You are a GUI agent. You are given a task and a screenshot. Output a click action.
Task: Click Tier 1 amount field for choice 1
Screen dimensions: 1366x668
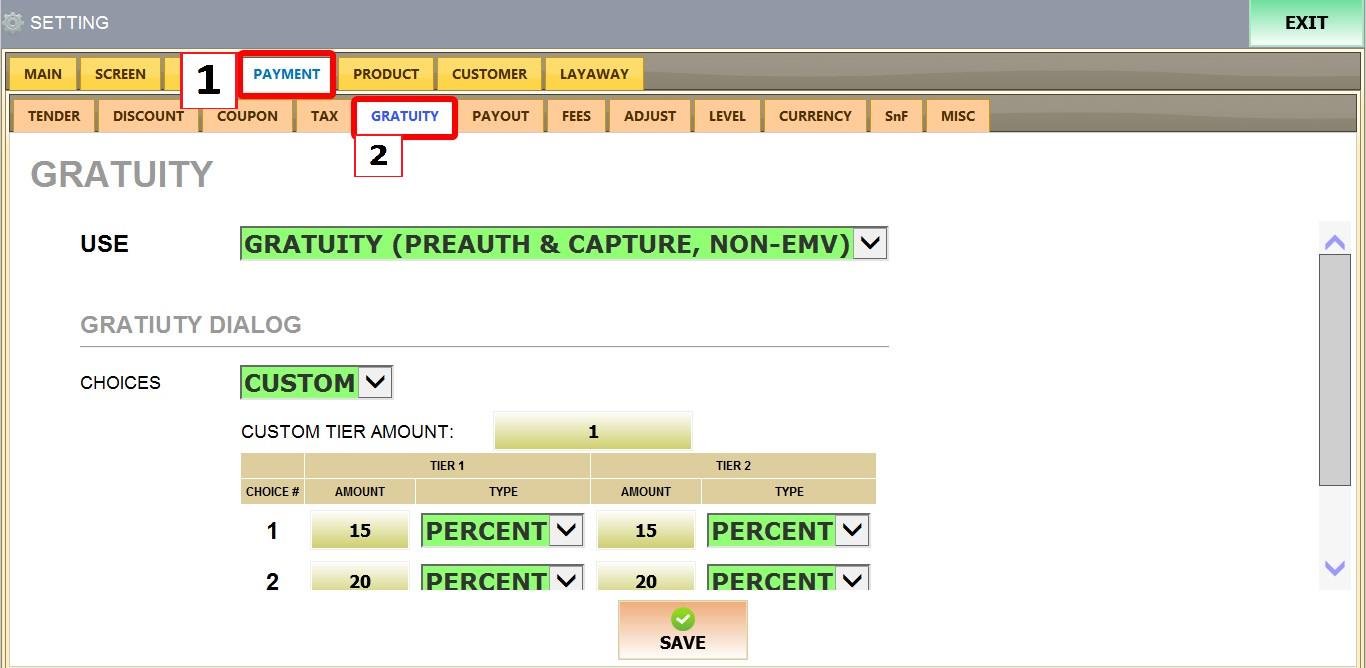(360, 531)
